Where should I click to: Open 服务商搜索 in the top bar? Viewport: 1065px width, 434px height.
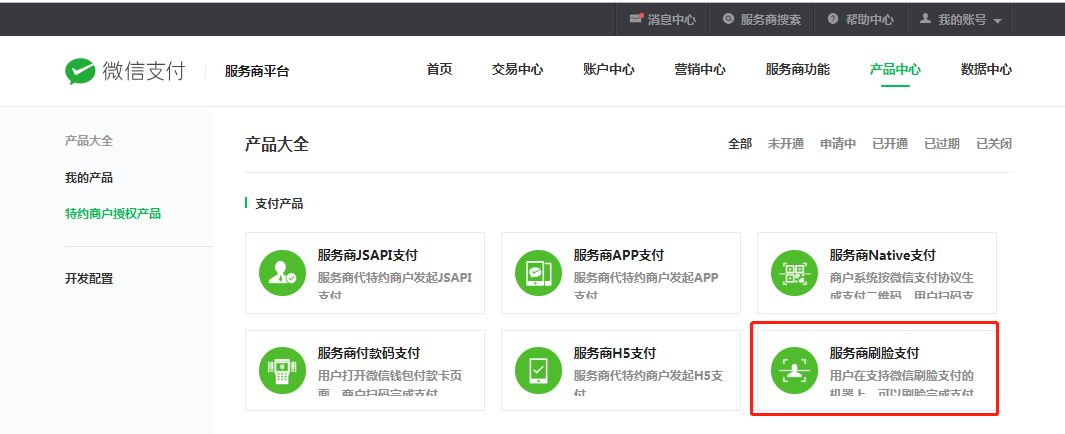tap(770, 20)
